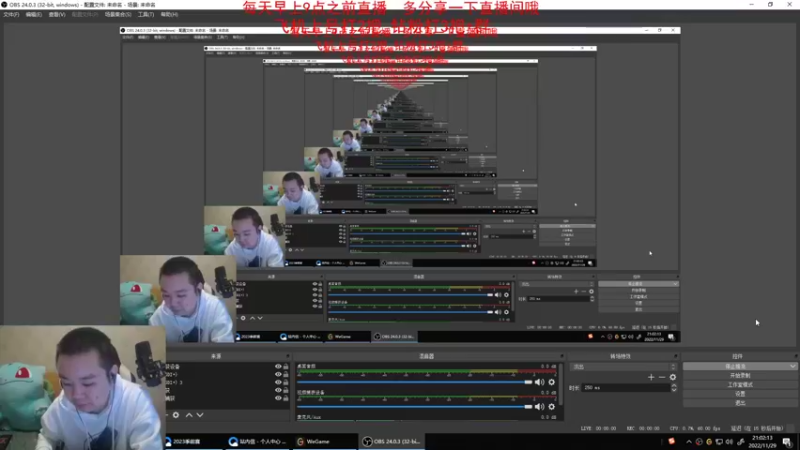Open the network icon in the system tray
800x450 pixels.
point(719,442)
